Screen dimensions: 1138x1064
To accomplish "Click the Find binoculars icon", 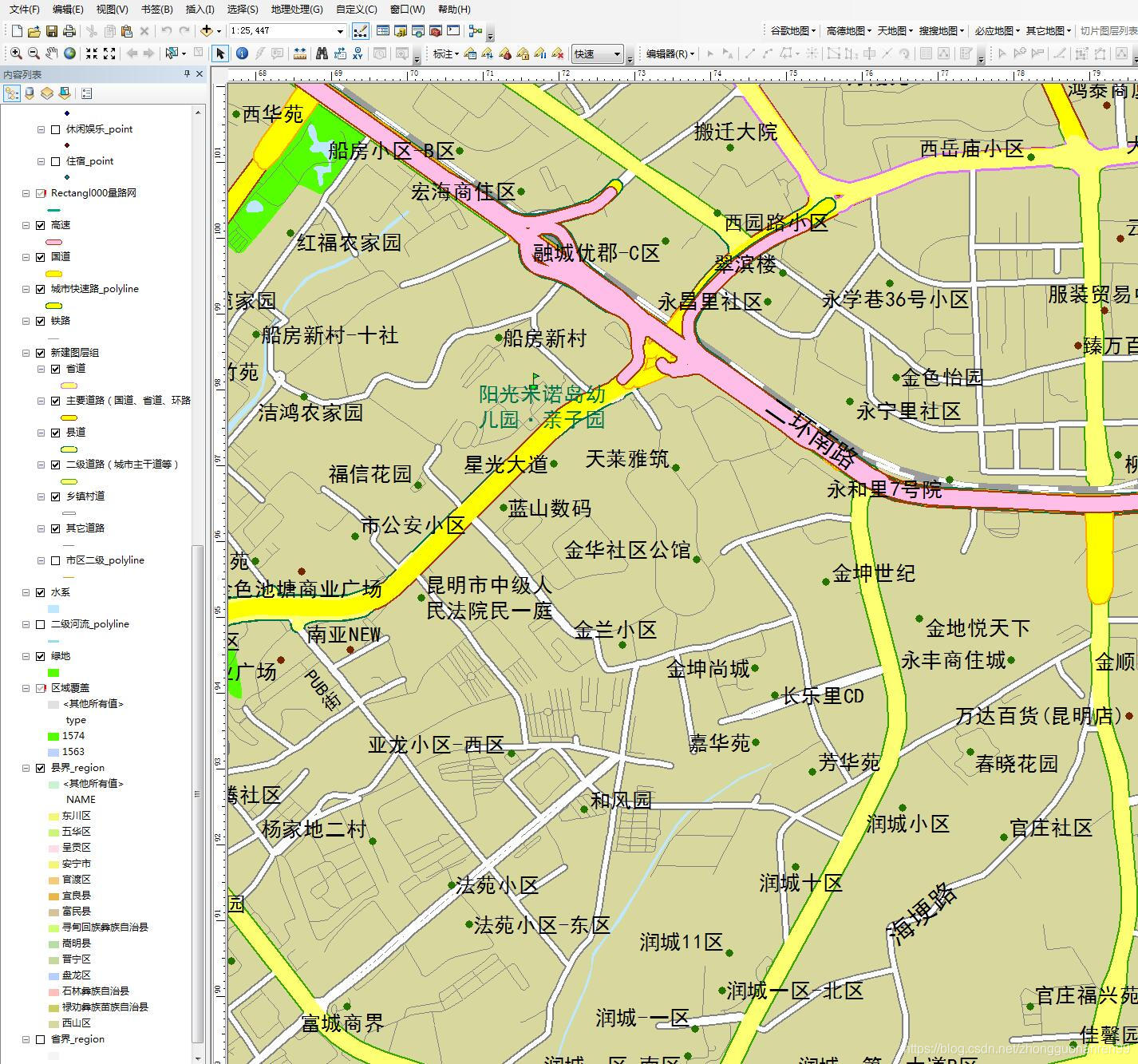I will 322,53.
